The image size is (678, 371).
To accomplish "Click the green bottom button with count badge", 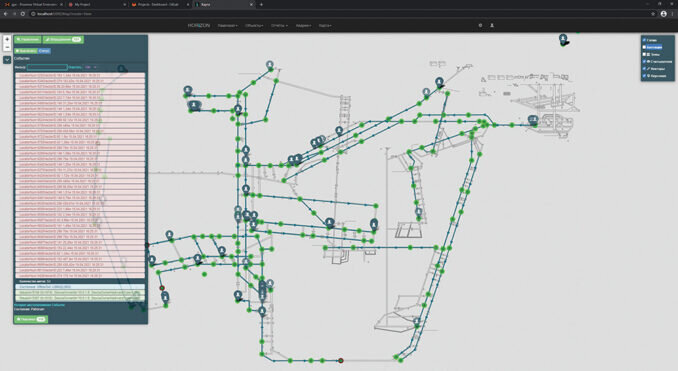I will (x=31, y=319).
